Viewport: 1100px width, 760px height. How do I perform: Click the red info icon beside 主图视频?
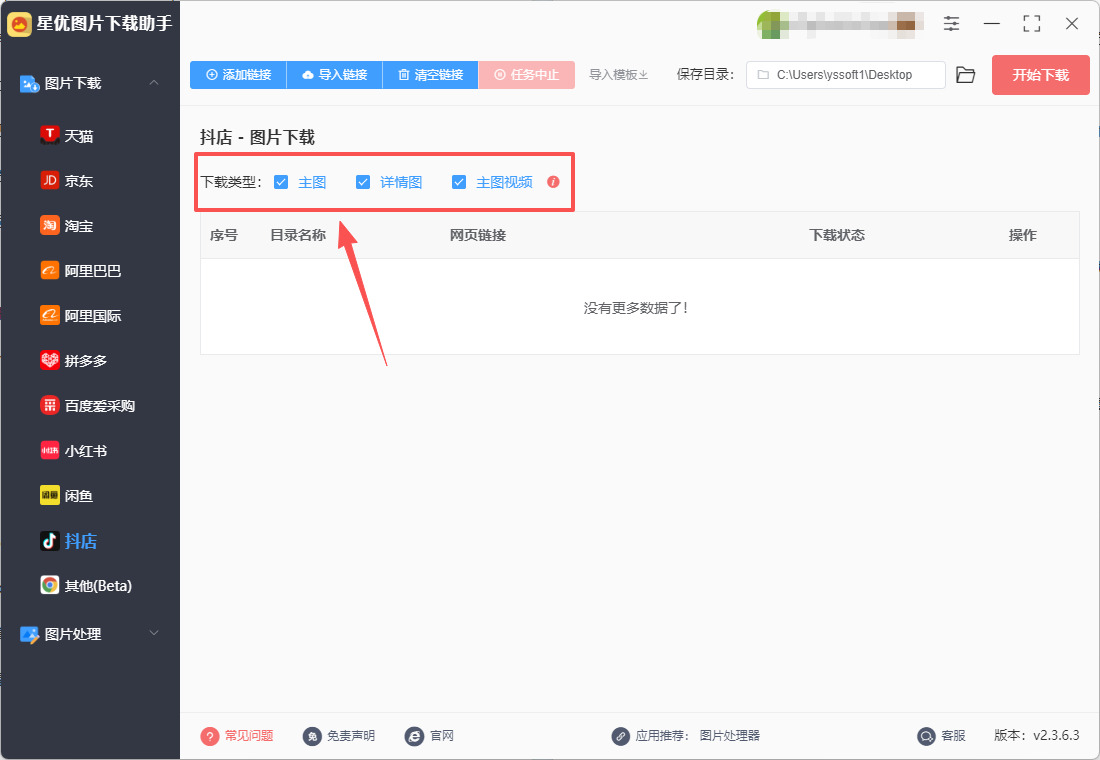[554, 182]
